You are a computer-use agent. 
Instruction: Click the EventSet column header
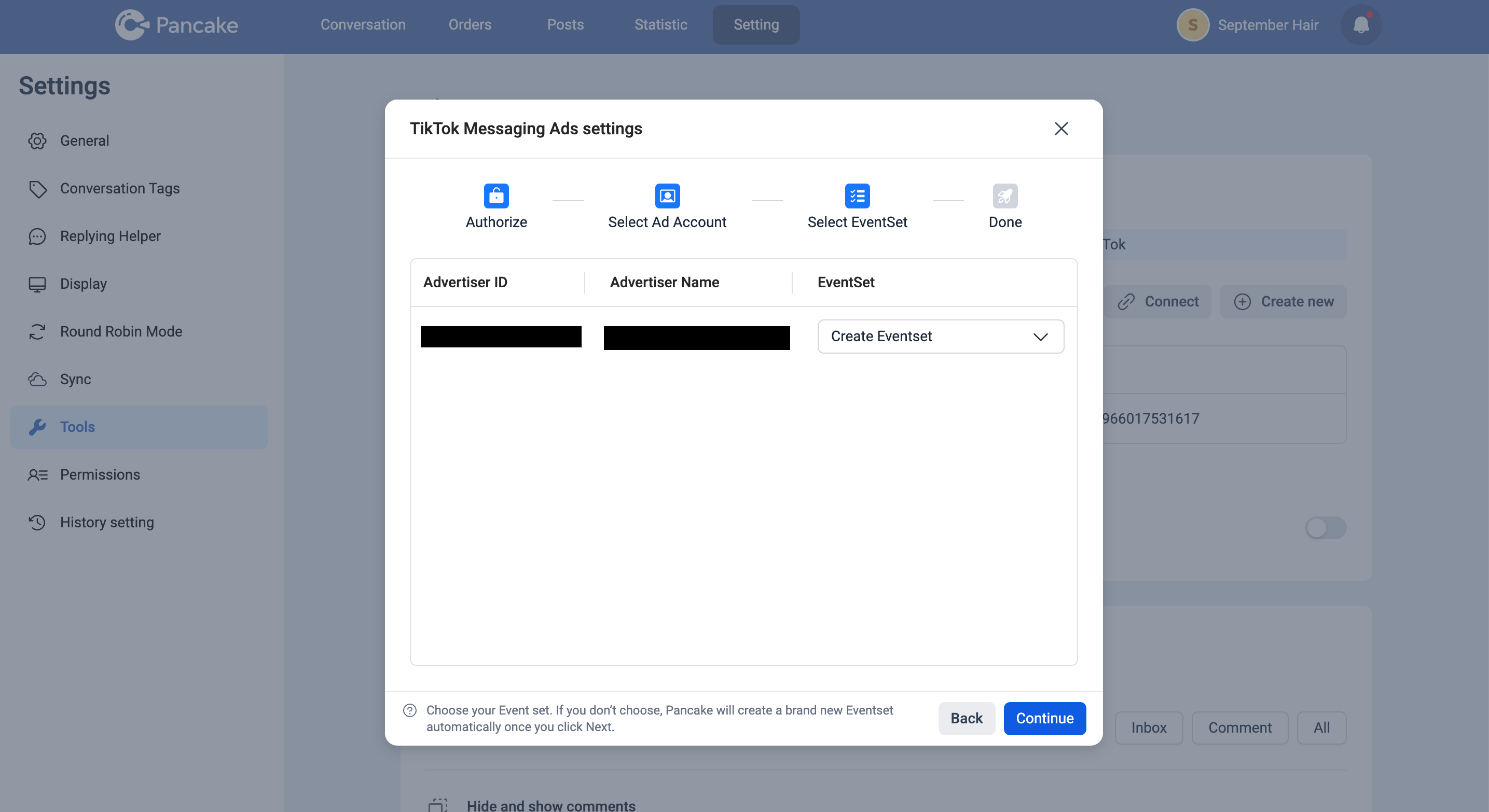click(846, 283)
